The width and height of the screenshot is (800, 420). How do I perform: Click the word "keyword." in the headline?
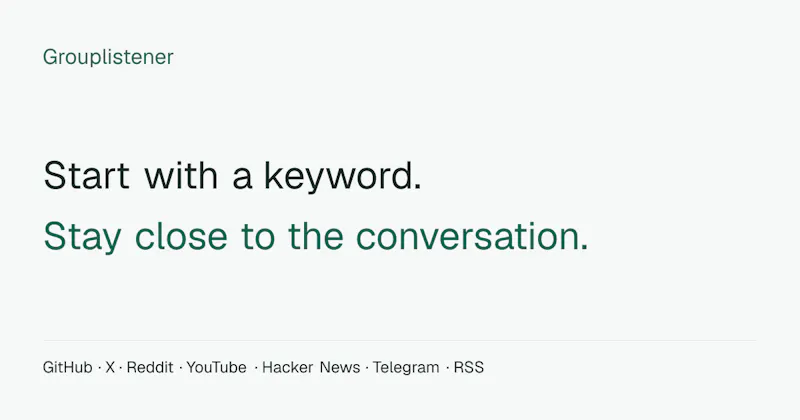343,176
